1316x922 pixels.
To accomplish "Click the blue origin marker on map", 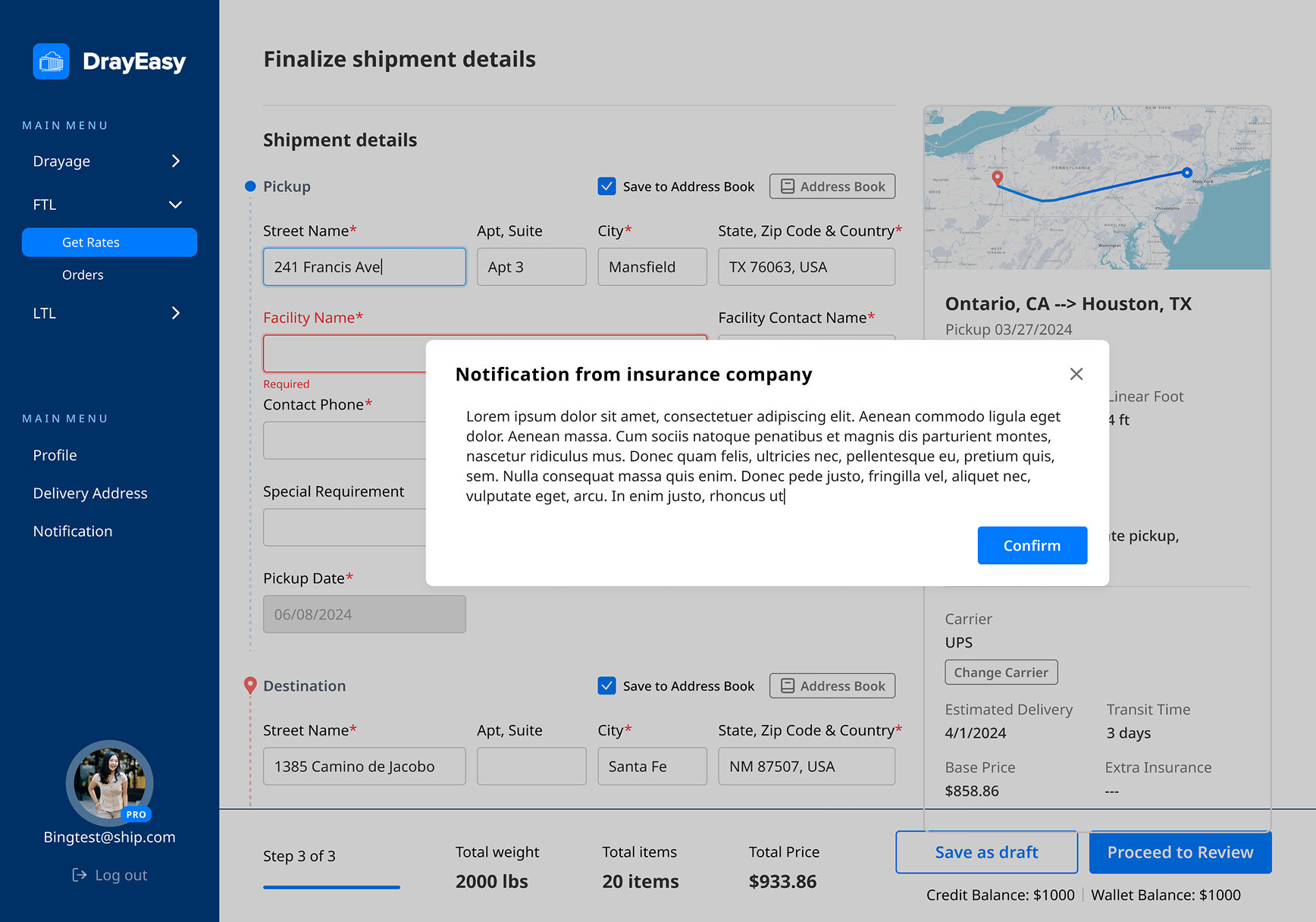I will 1187,173.
